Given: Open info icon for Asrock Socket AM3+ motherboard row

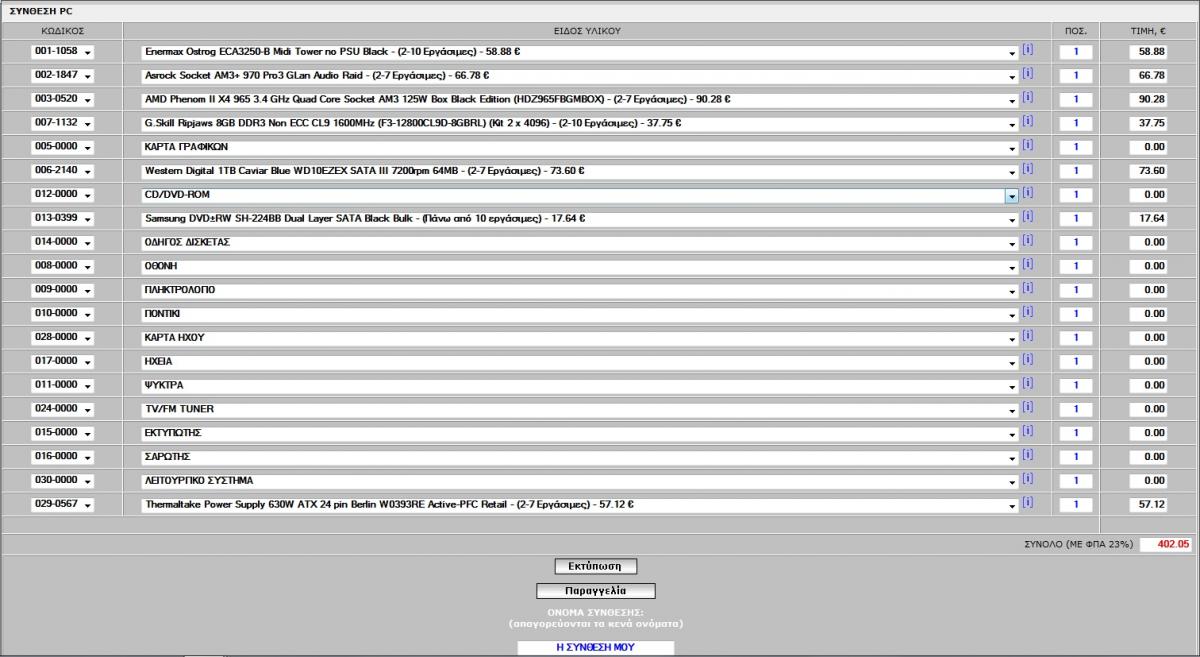Looking at the screenshot, I should pos(1028,73).
